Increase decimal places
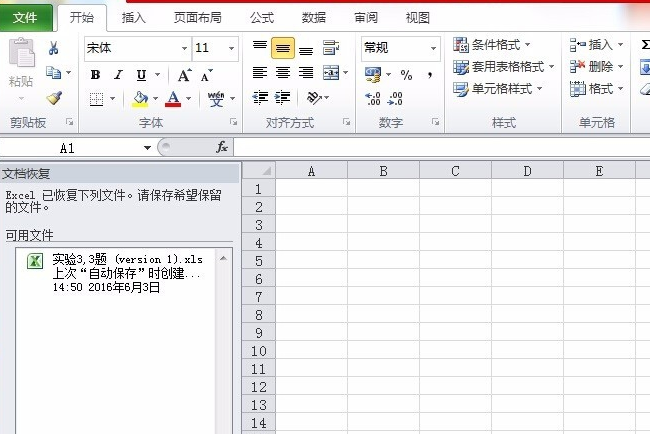Image resolution: width=650 pixels, height=434 pixels. pos(373,99)
